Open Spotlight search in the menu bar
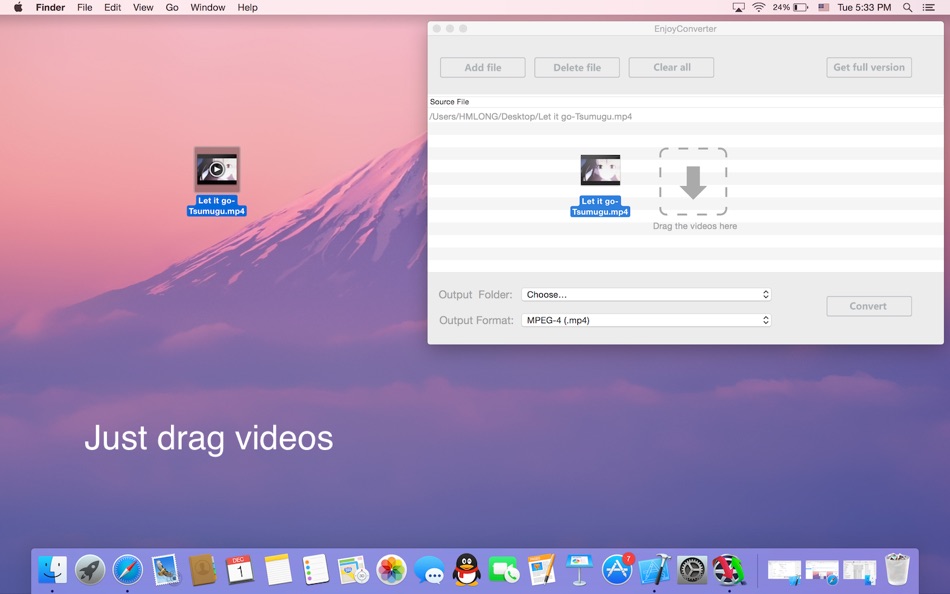The image size is (950, 594). click(x=905, y=7)
